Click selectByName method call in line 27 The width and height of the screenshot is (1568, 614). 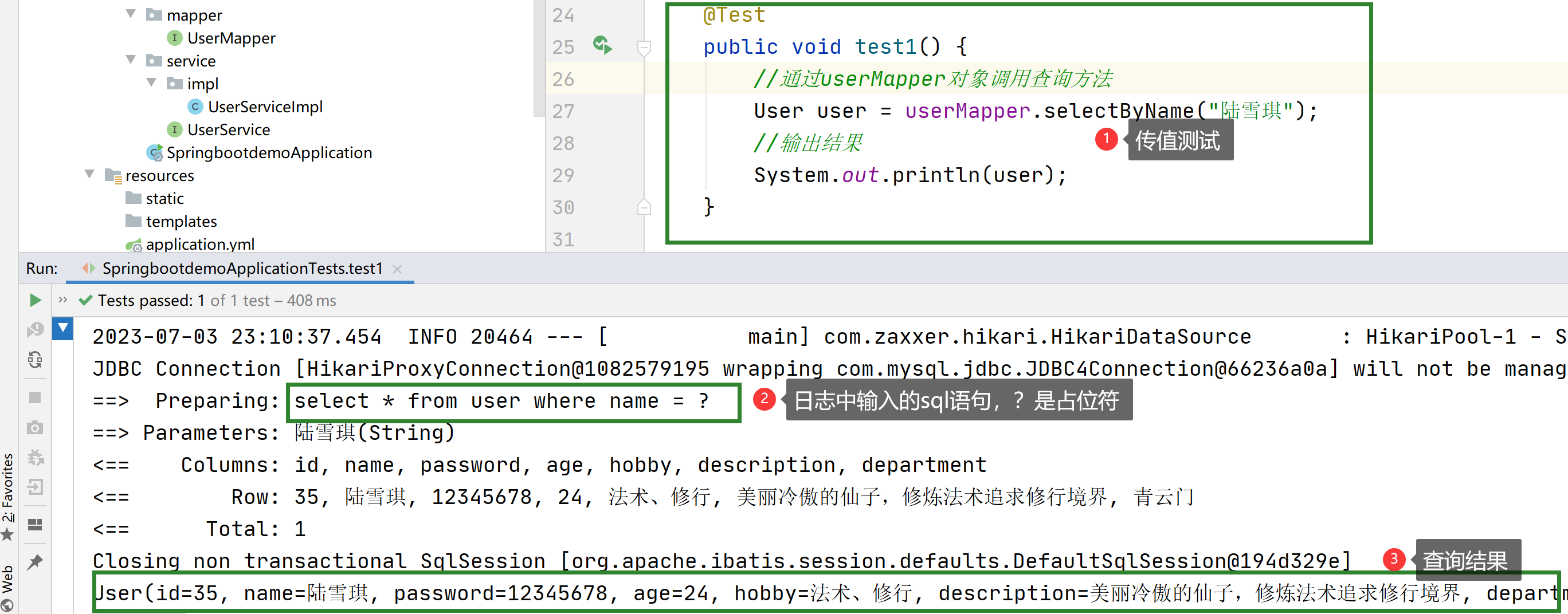click(1119, 111)
